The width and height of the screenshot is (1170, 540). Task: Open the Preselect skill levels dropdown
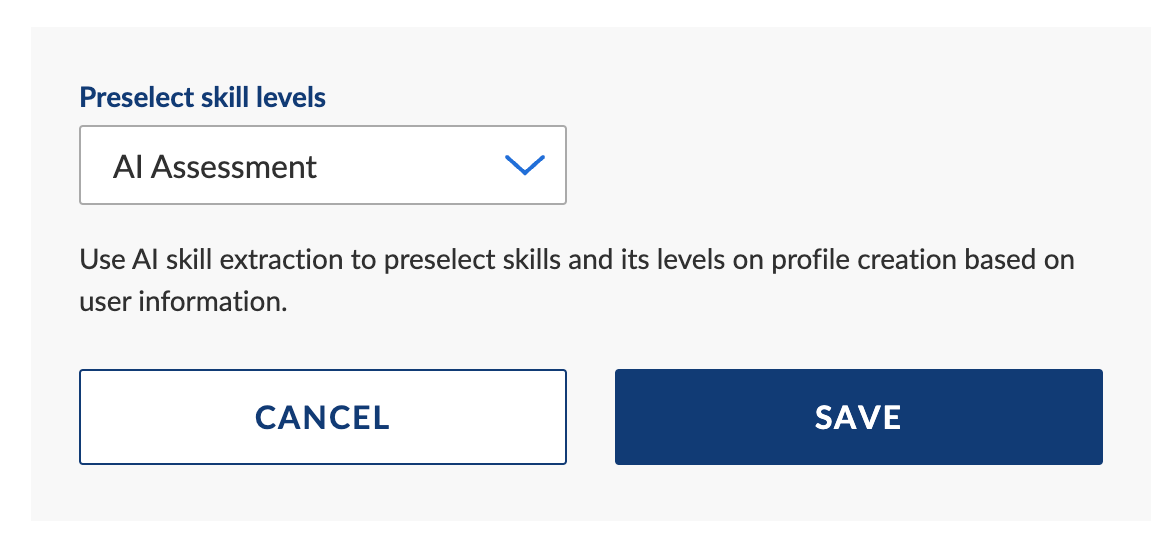click(322, 165)
